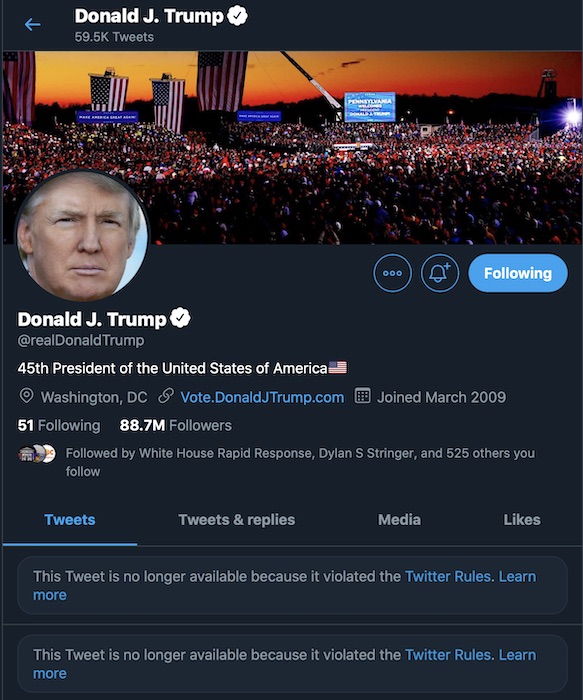Click the location pin icon by Washington, DC
Image resolution: width=583 pixels, height=700 pixels.
[x=26, y=396]
